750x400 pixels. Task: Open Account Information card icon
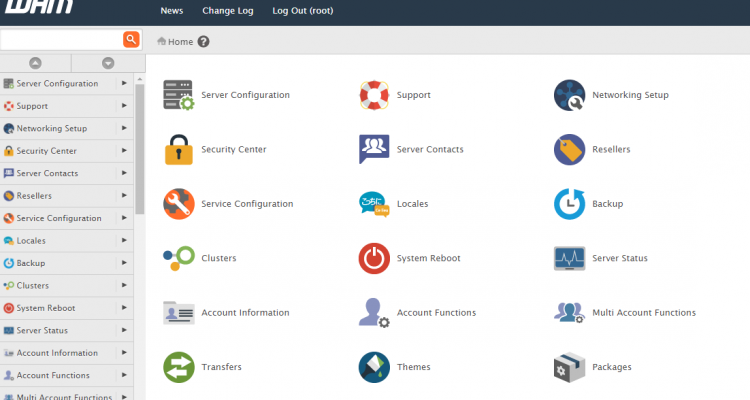[179, 313]
